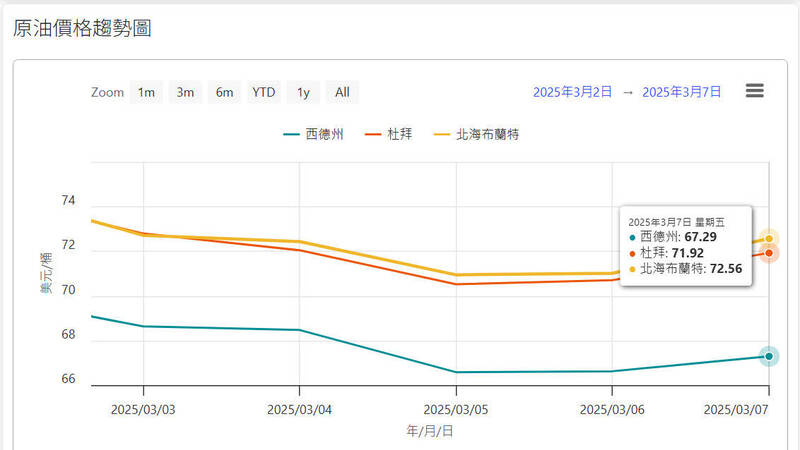Viewport: 800px width, 450px height.
Task: Set zoom range to 6m
Action: pos(225,92)
